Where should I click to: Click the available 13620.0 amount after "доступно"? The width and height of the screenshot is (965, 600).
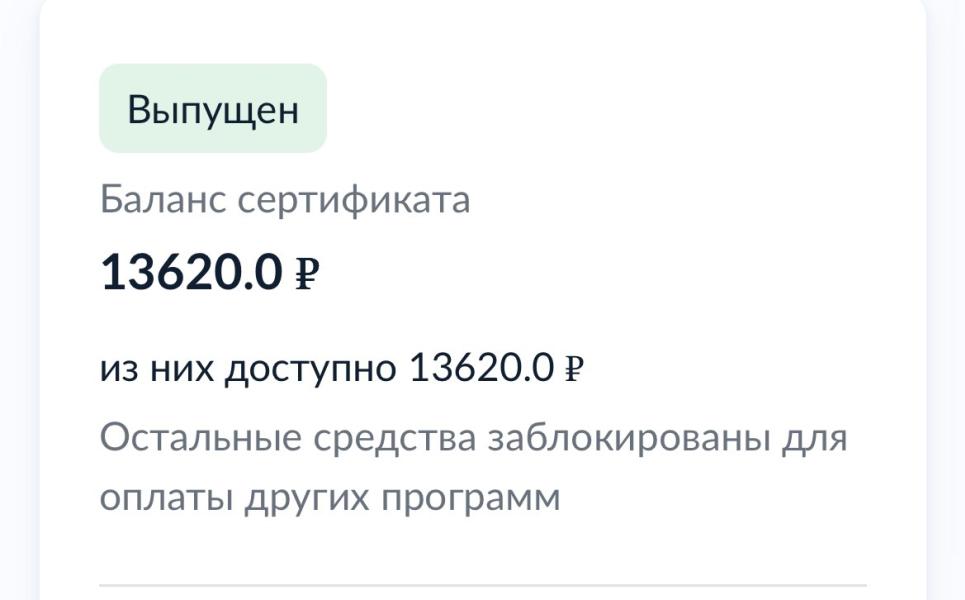point(481,369)
